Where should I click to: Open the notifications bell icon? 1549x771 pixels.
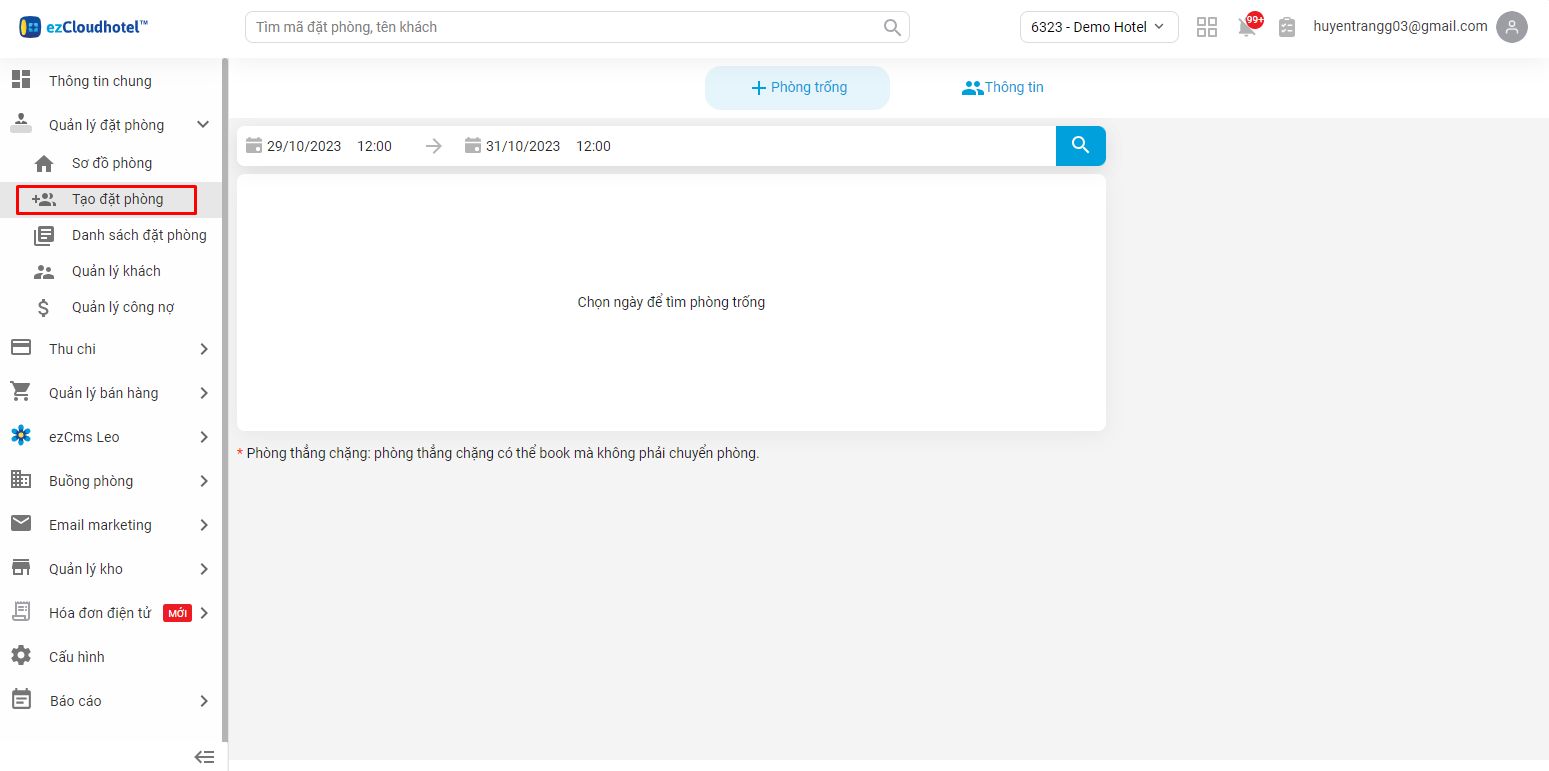coord(1247,27)
